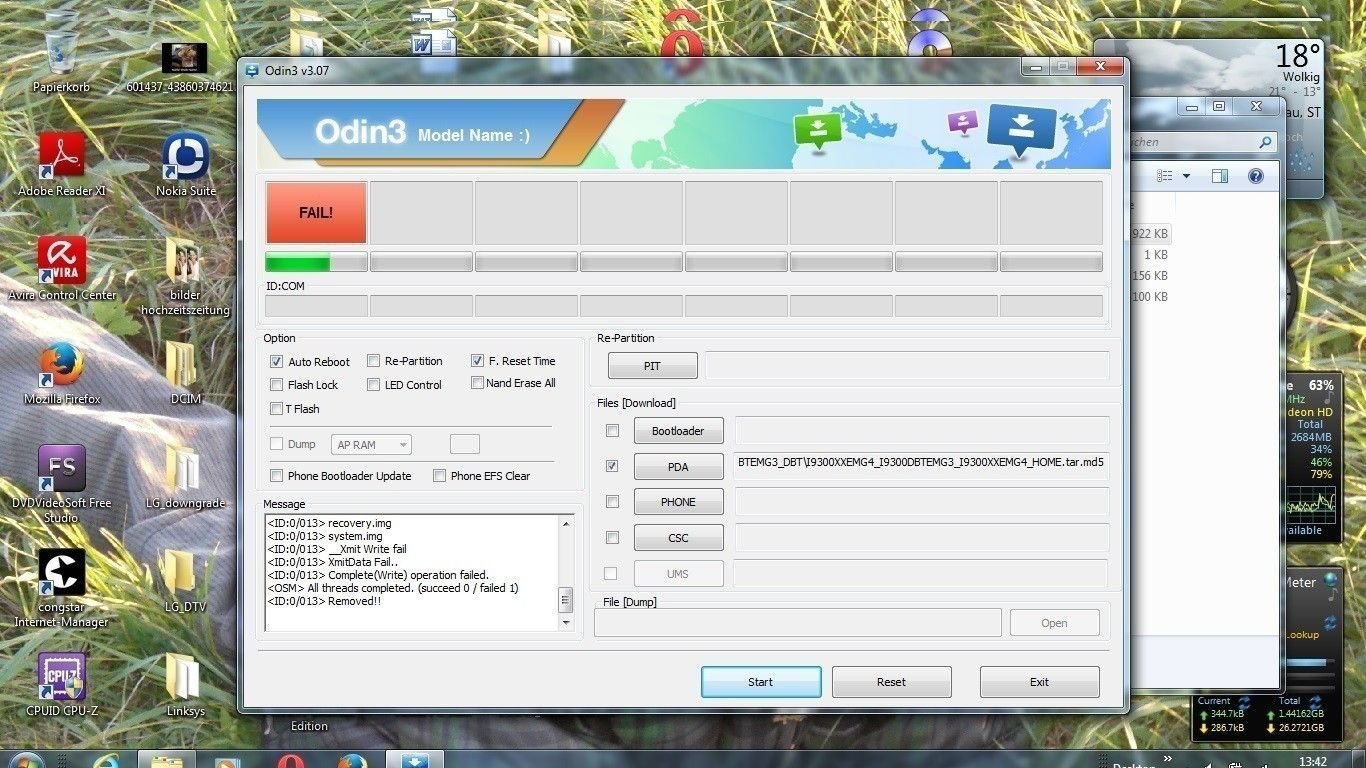Click the Reset button in Odin
The width and height of the screenshot is (1366, 768).
pos(891,682)
